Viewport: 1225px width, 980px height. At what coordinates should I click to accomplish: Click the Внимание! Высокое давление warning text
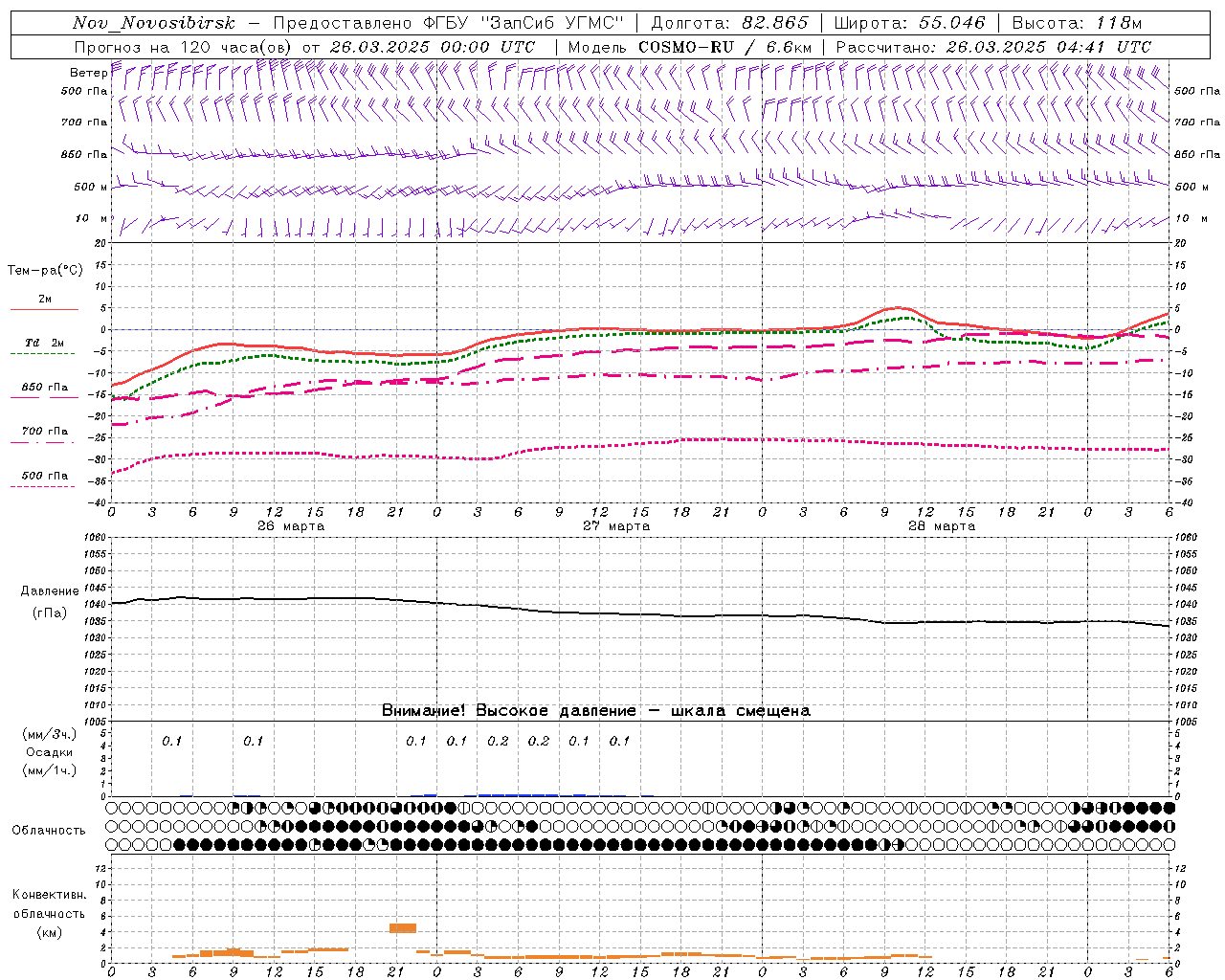click(x=595, y=711)
